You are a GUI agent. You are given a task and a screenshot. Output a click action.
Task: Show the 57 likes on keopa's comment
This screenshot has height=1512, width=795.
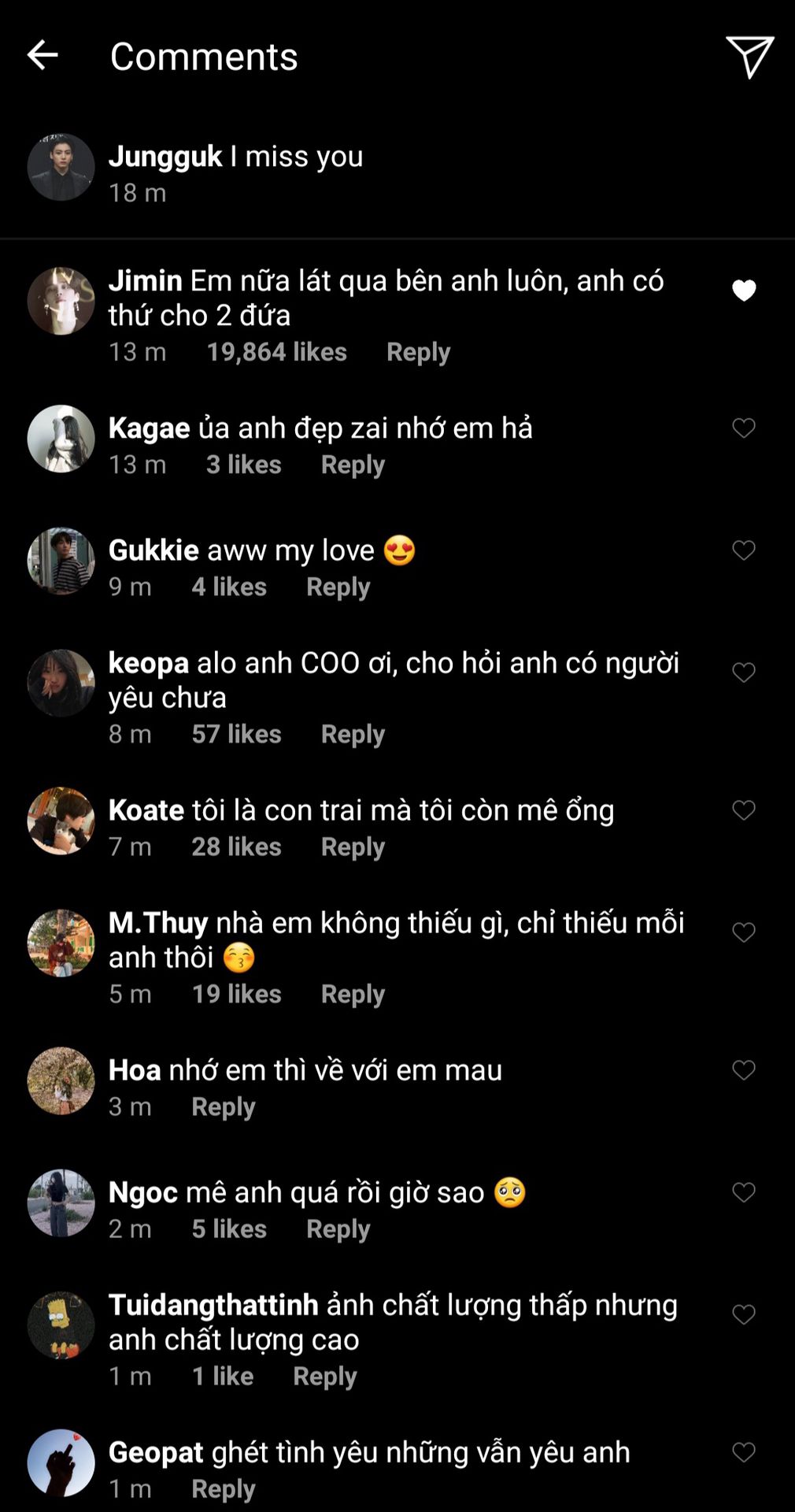click(x=236, y=734)
